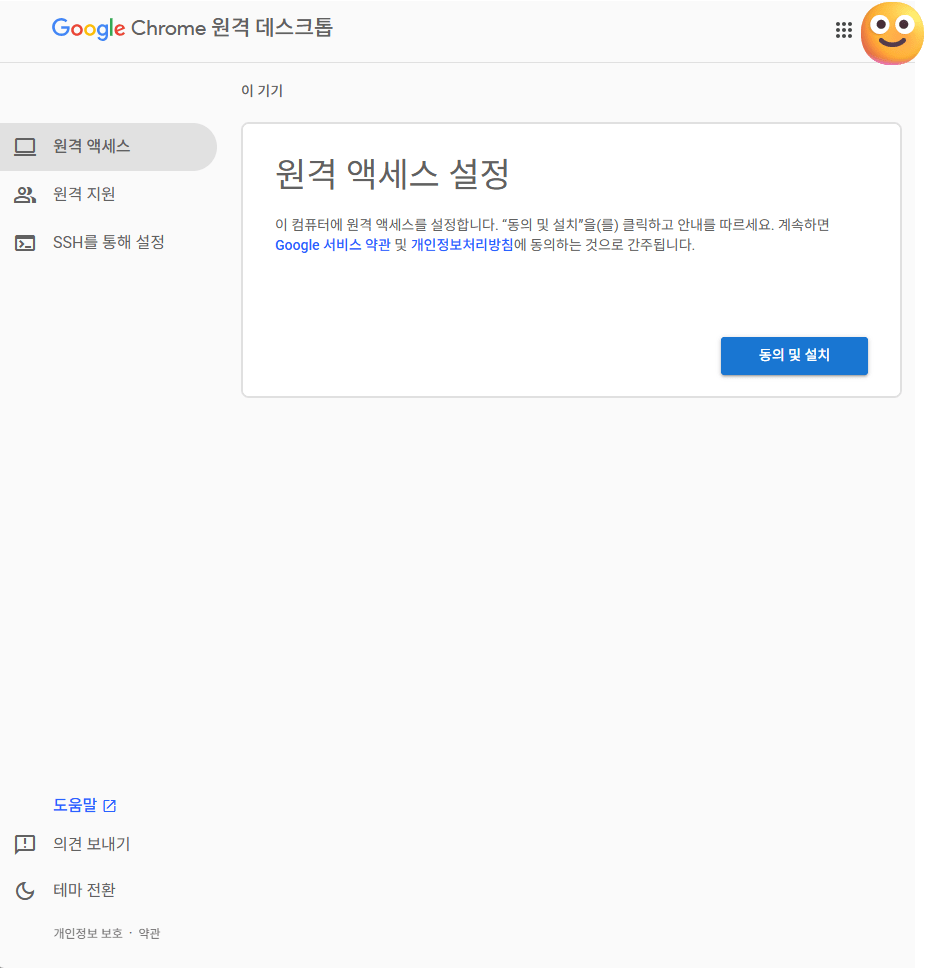Viewport: 925px width, 968px height.
Task: Click the 원격 액세스 설정 card heading
Action: click(392, 174)
